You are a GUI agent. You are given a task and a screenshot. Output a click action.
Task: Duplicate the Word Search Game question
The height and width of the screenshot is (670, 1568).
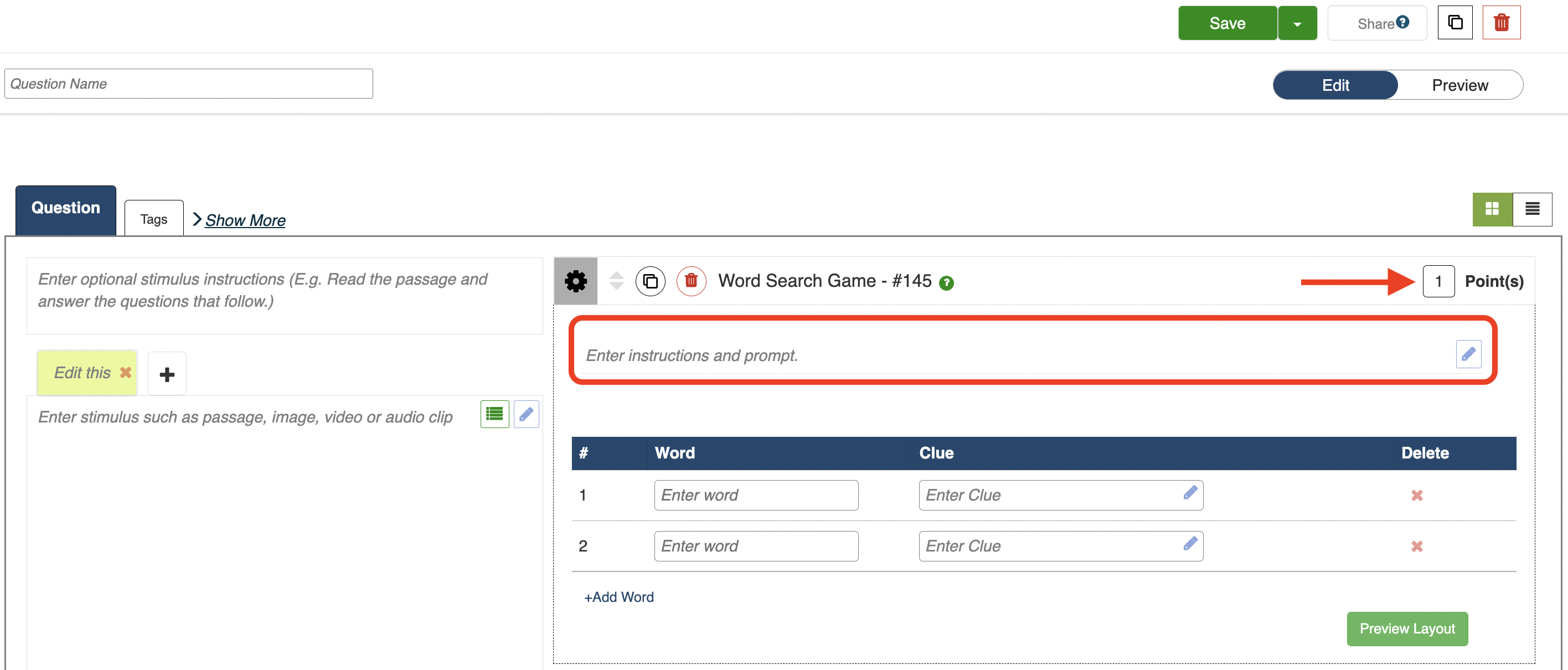(650, 281)
